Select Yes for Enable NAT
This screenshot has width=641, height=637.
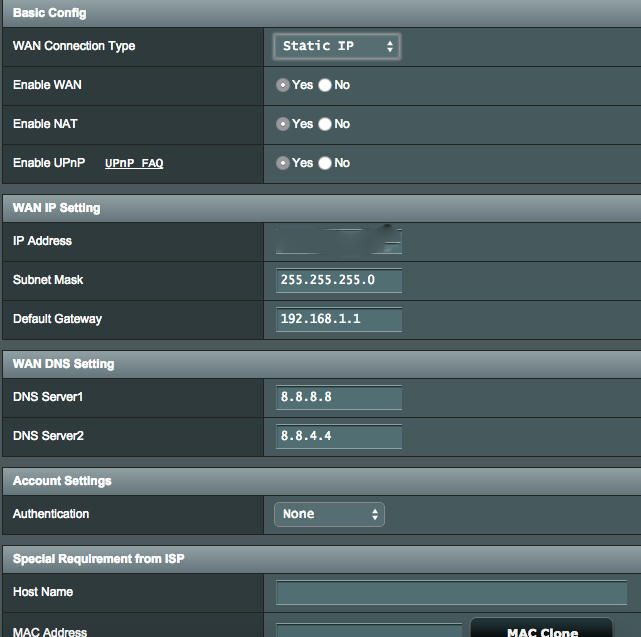[x=283, y=124]
